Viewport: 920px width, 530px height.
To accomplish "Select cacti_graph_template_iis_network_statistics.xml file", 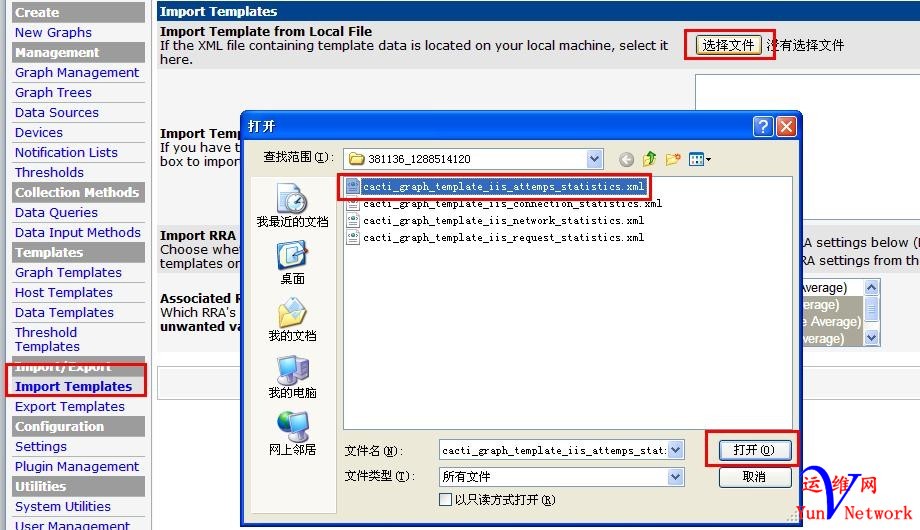I will coord(503,221).
